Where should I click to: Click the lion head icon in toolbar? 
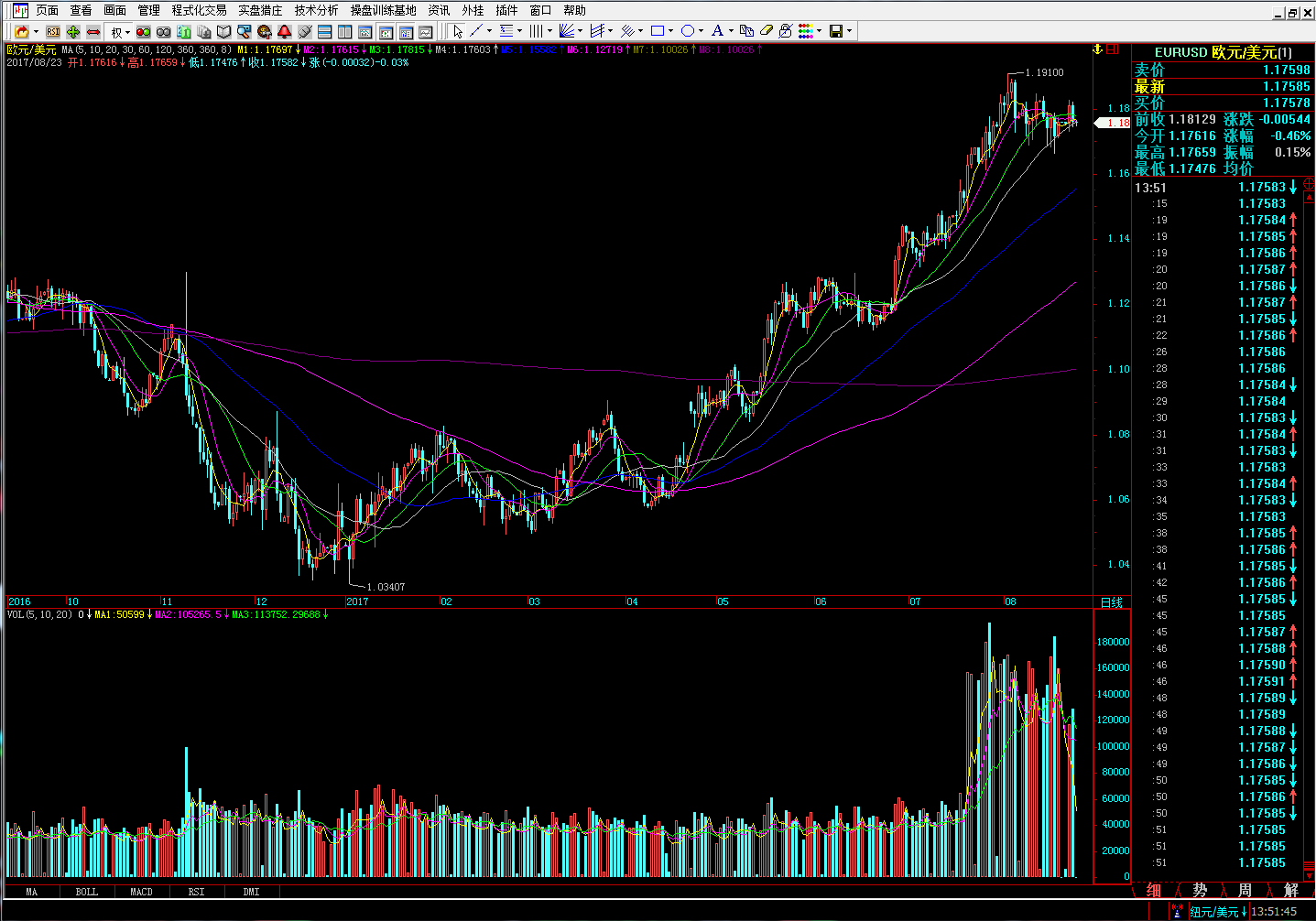coord(264,32)
